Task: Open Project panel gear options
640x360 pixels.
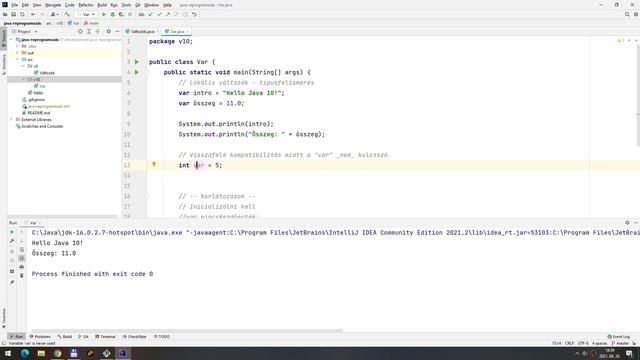Action: click(x=109, y=31)
